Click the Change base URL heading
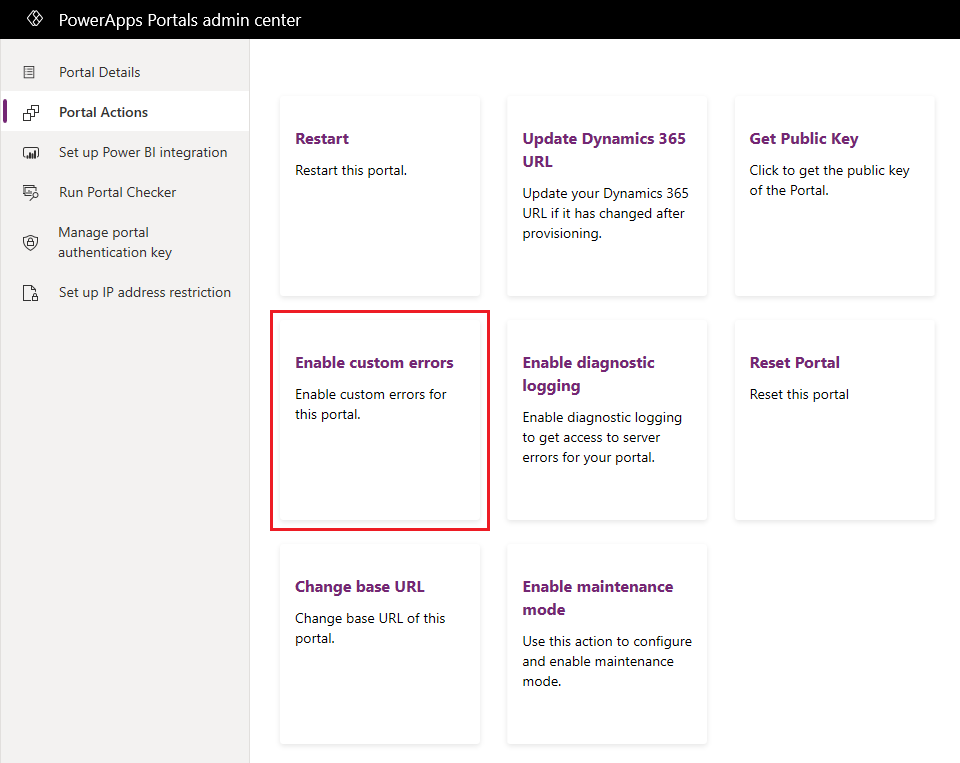Viewport: 960px width, 763px height. click(x=359, y=587)
